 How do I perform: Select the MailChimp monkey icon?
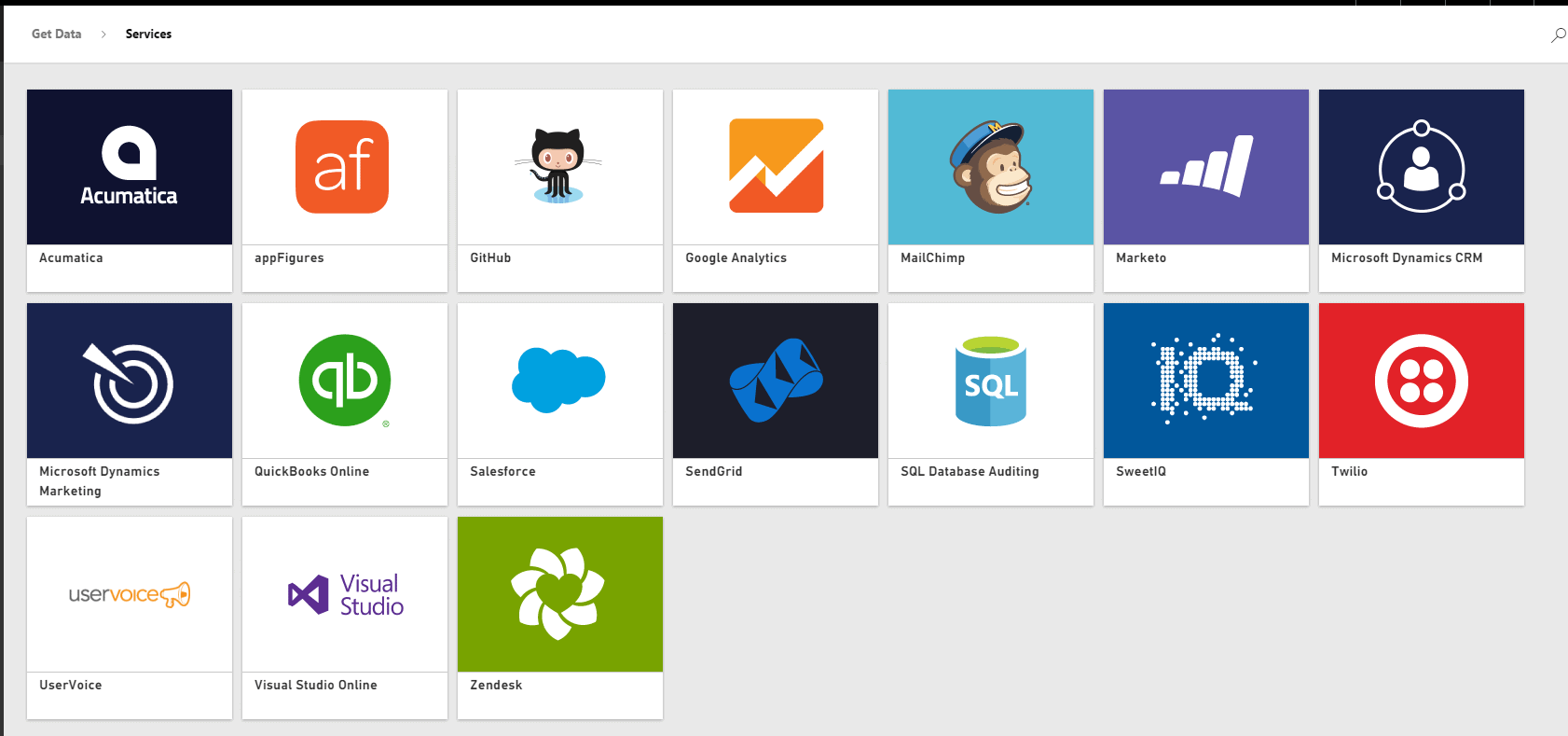[x=990, y=167]
